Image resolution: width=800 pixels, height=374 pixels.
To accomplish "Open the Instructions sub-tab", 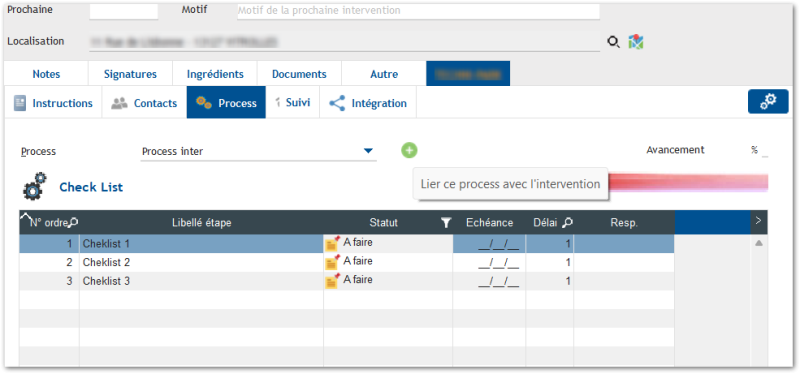I will click(53, 103).
